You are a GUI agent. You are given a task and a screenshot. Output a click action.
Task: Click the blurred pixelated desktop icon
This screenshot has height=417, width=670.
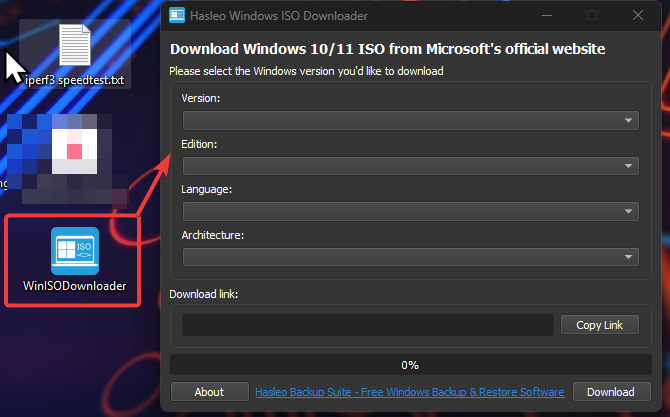[x=65, y=150]
